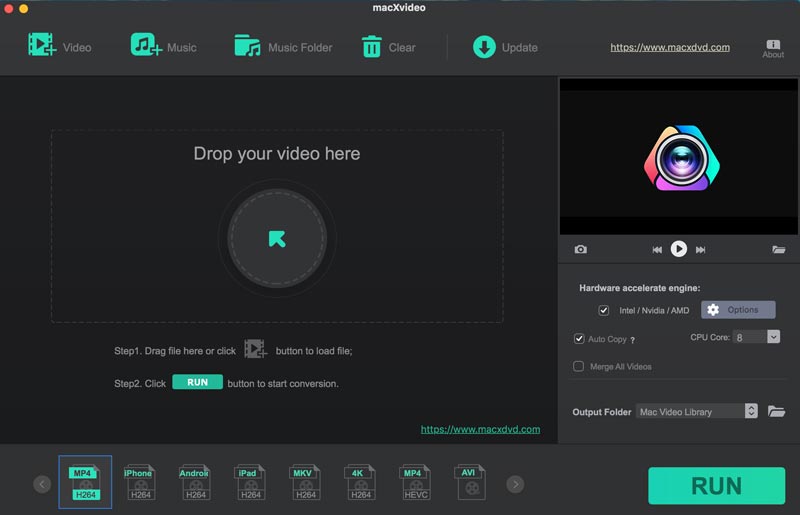Viewport: 800px width, 515px height.
Task: Choose the iPad H264 output profile
Action: (x=249, y=482)
